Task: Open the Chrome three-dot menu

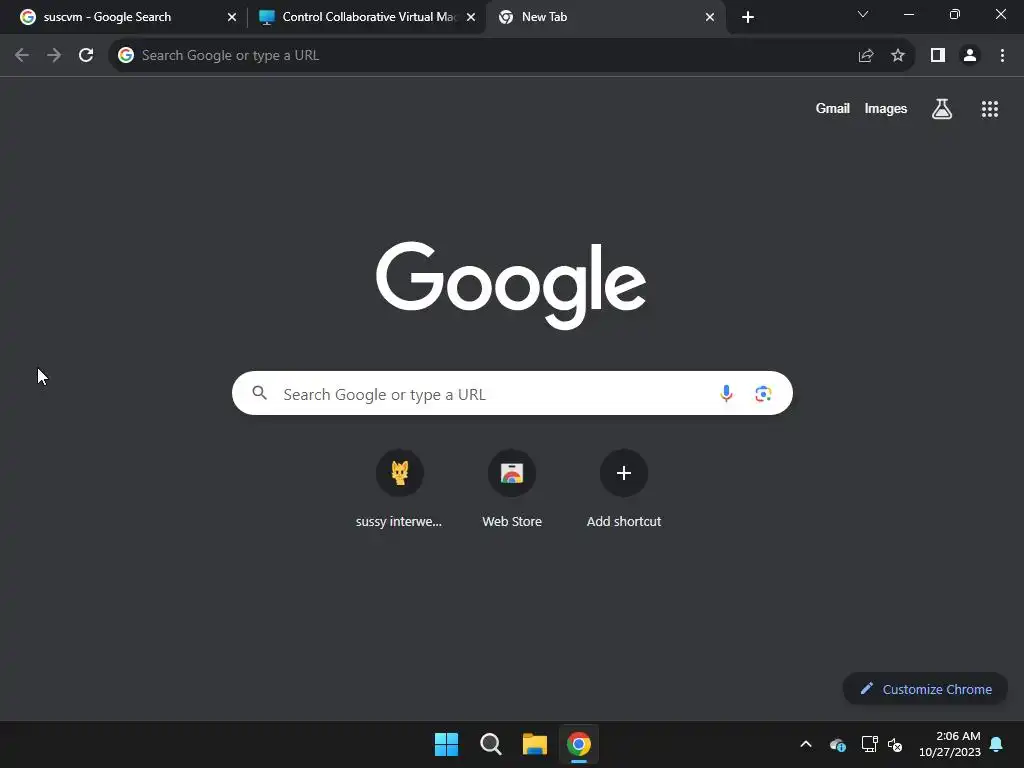Action: pos(1002,56)
